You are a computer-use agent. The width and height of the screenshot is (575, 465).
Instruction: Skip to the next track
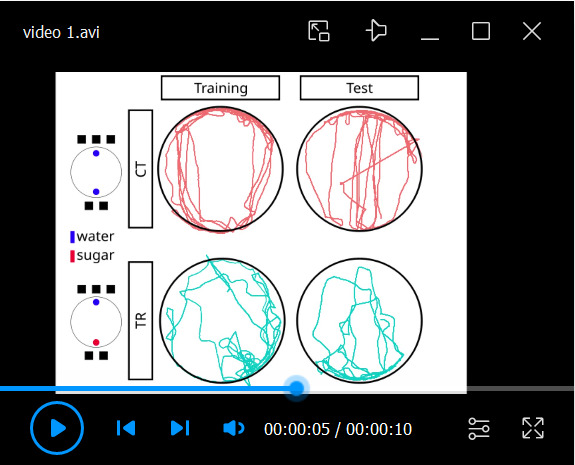pyautogui.click(x=180, y=428)
